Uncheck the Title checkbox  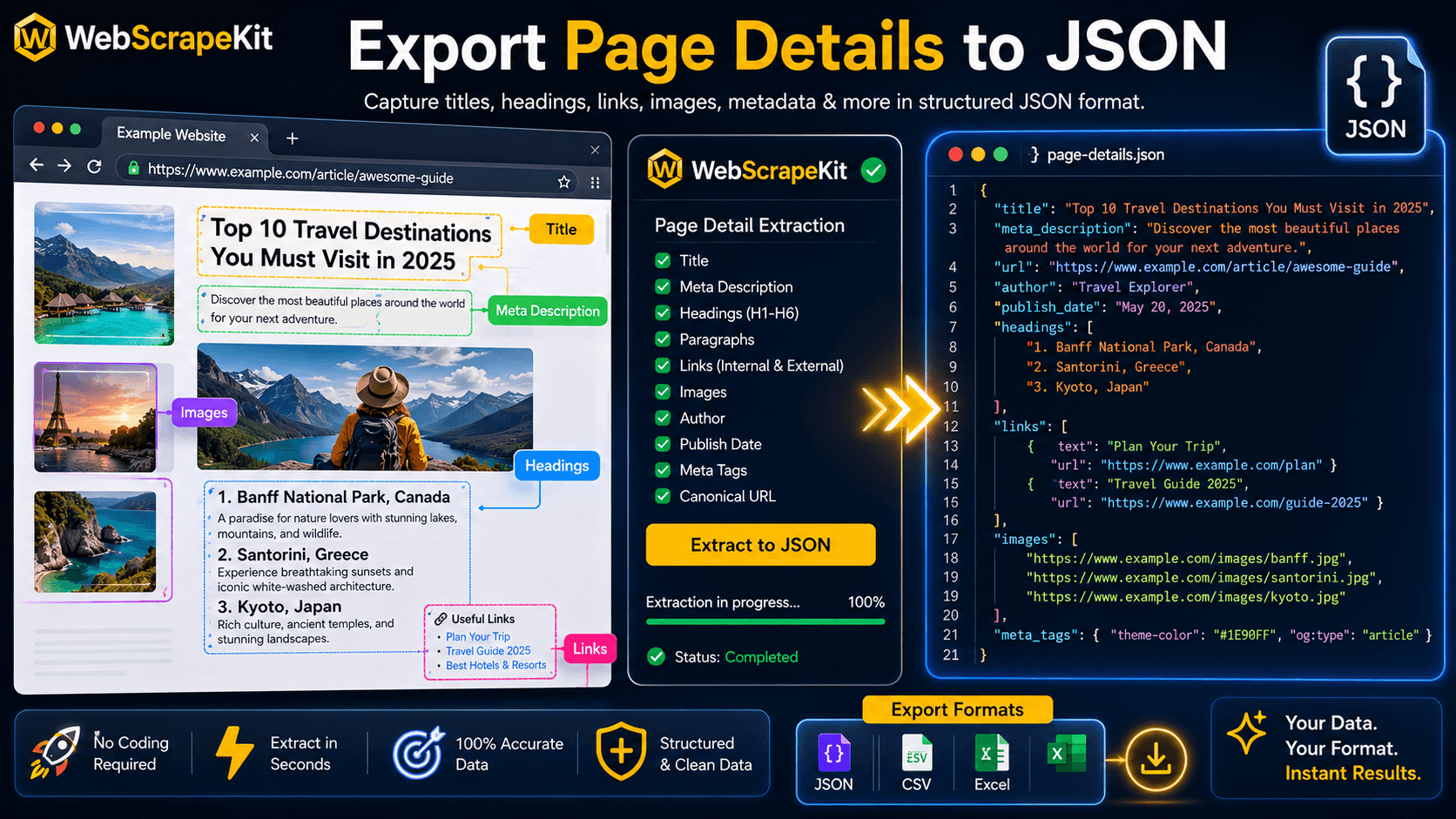(x=663, y=260)
